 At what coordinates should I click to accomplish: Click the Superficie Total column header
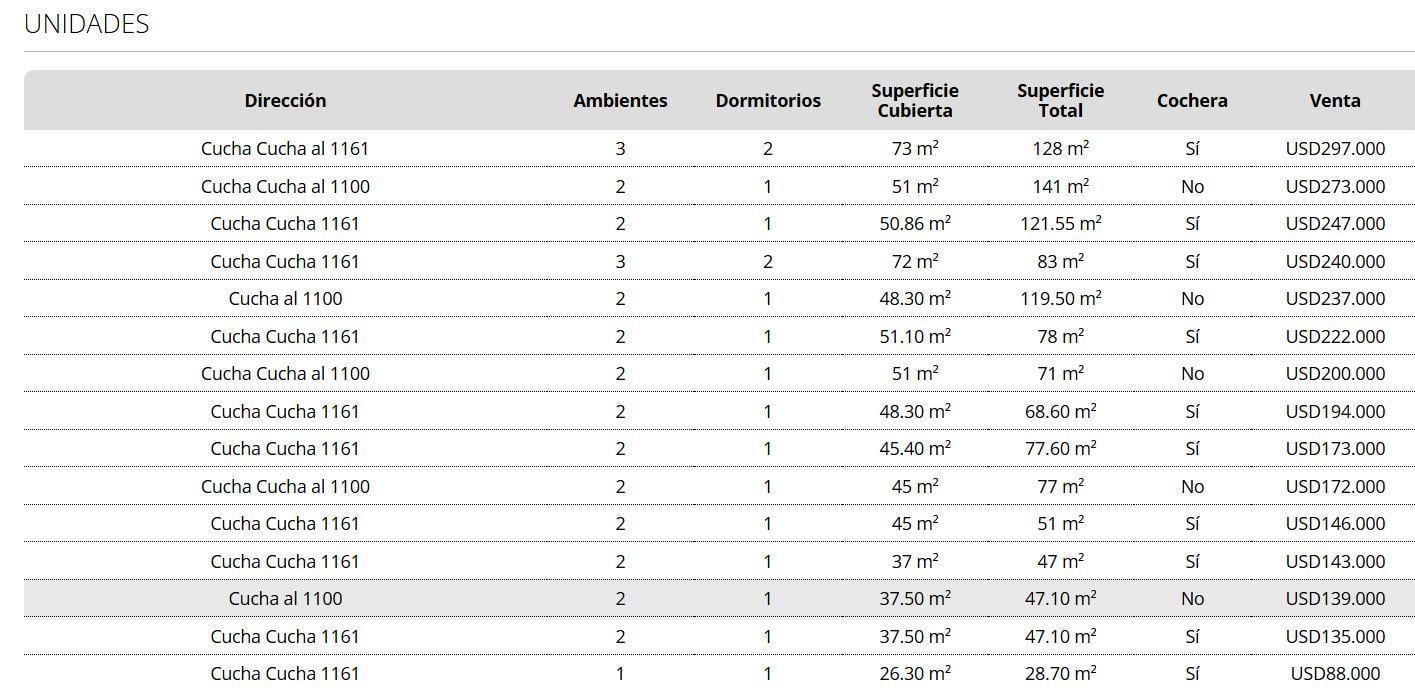1061,100
